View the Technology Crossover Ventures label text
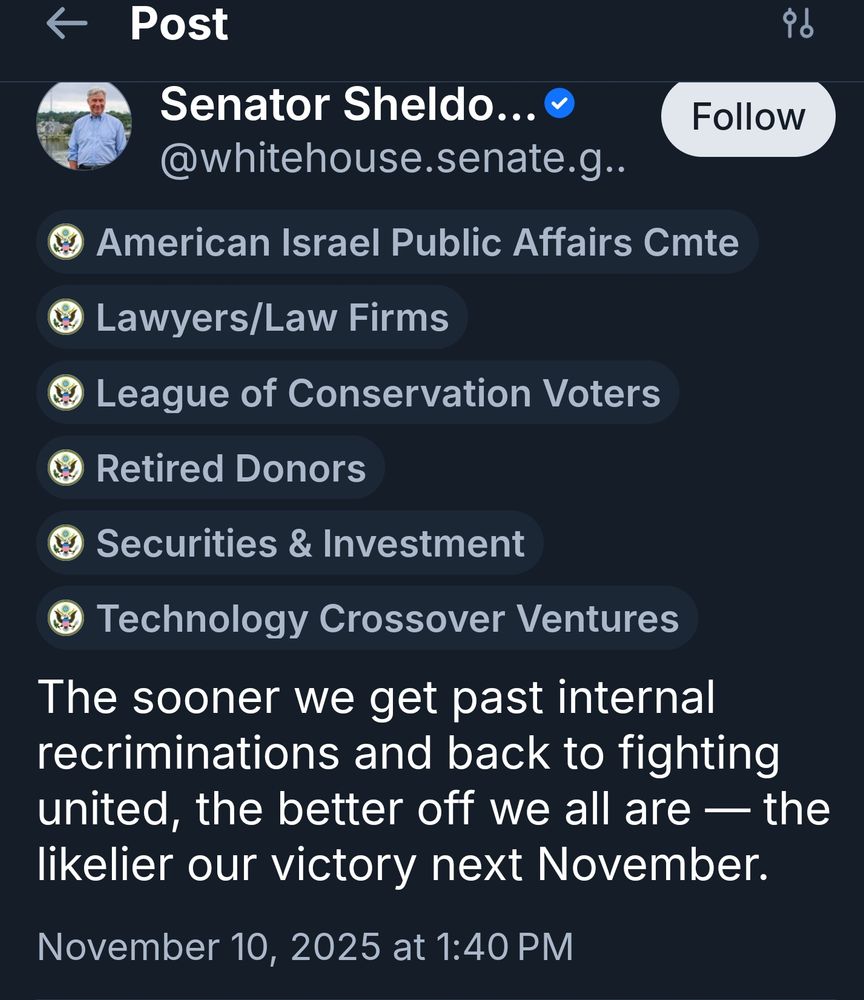 point(387,618)
